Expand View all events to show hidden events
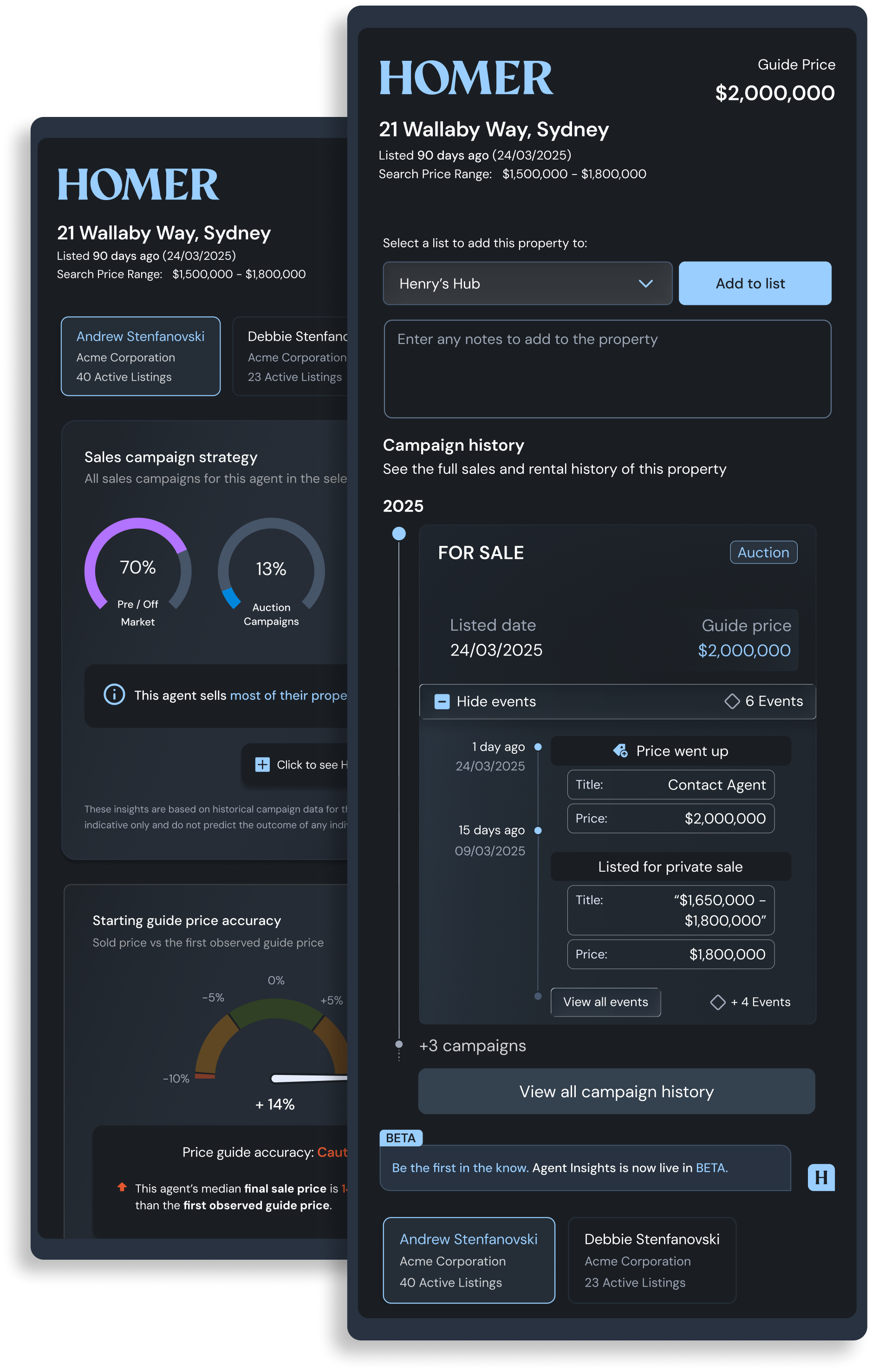The width and height of the screenshot is (872, 1372). pos(605,1002)
